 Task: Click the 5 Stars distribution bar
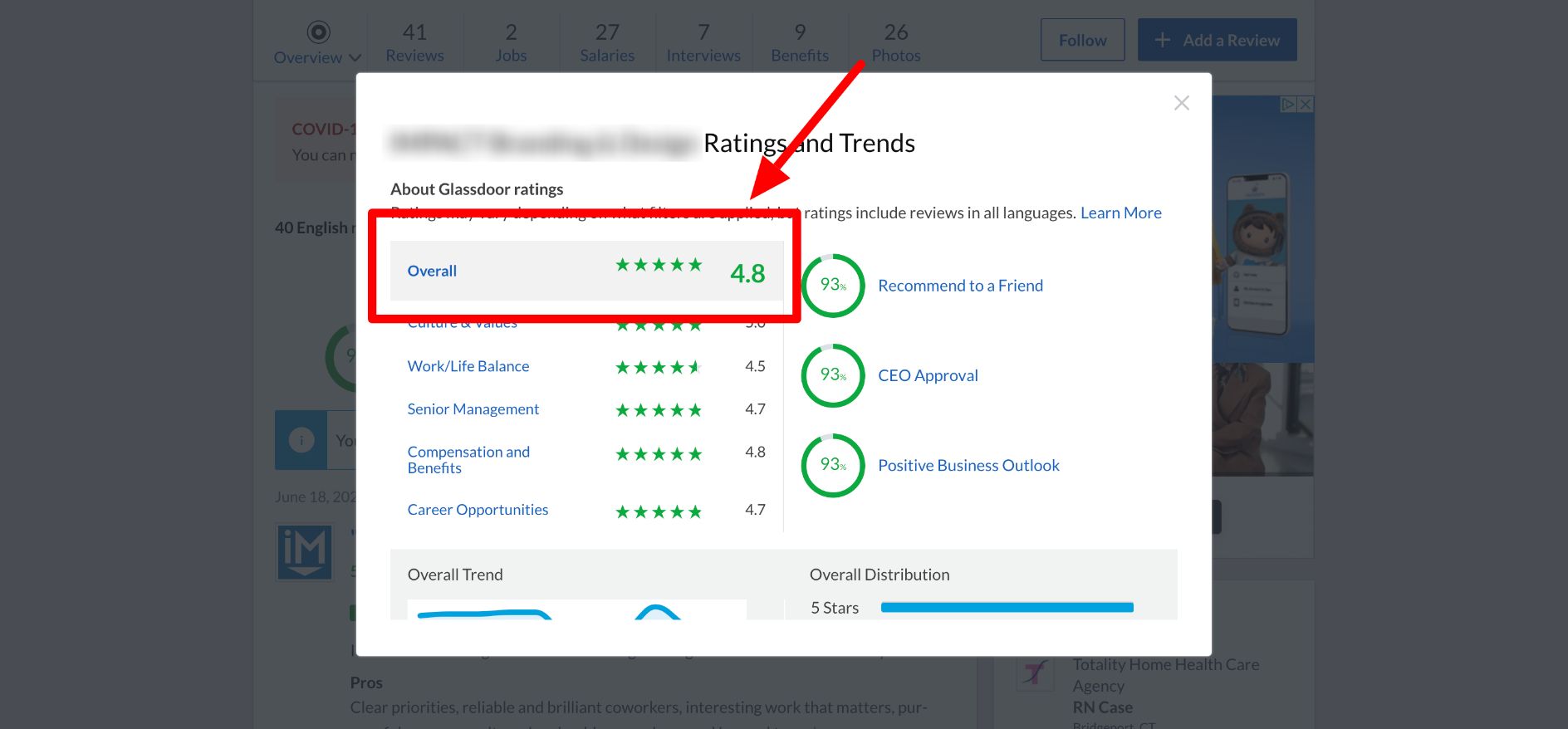(x=1007, y=608)
